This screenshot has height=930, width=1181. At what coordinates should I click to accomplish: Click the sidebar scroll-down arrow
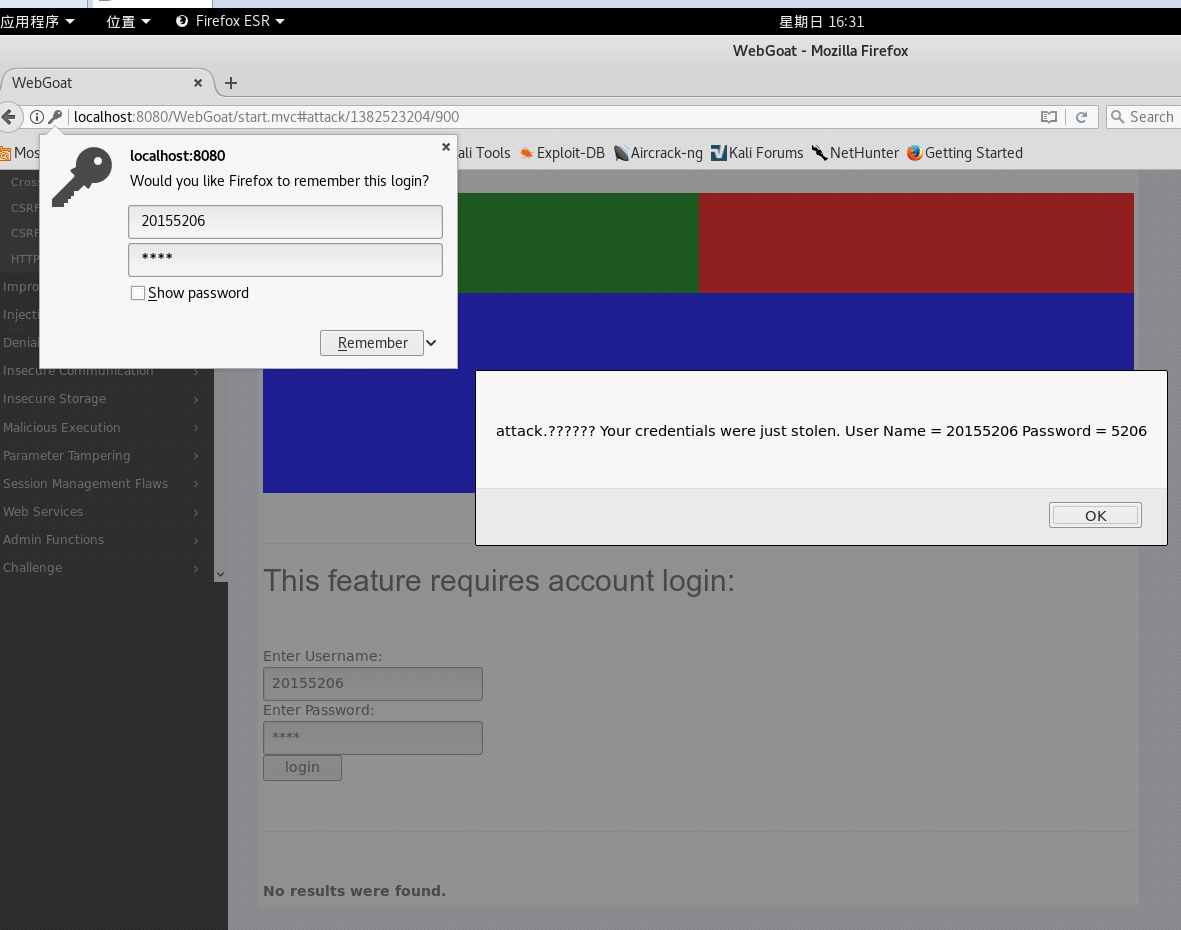221,574
